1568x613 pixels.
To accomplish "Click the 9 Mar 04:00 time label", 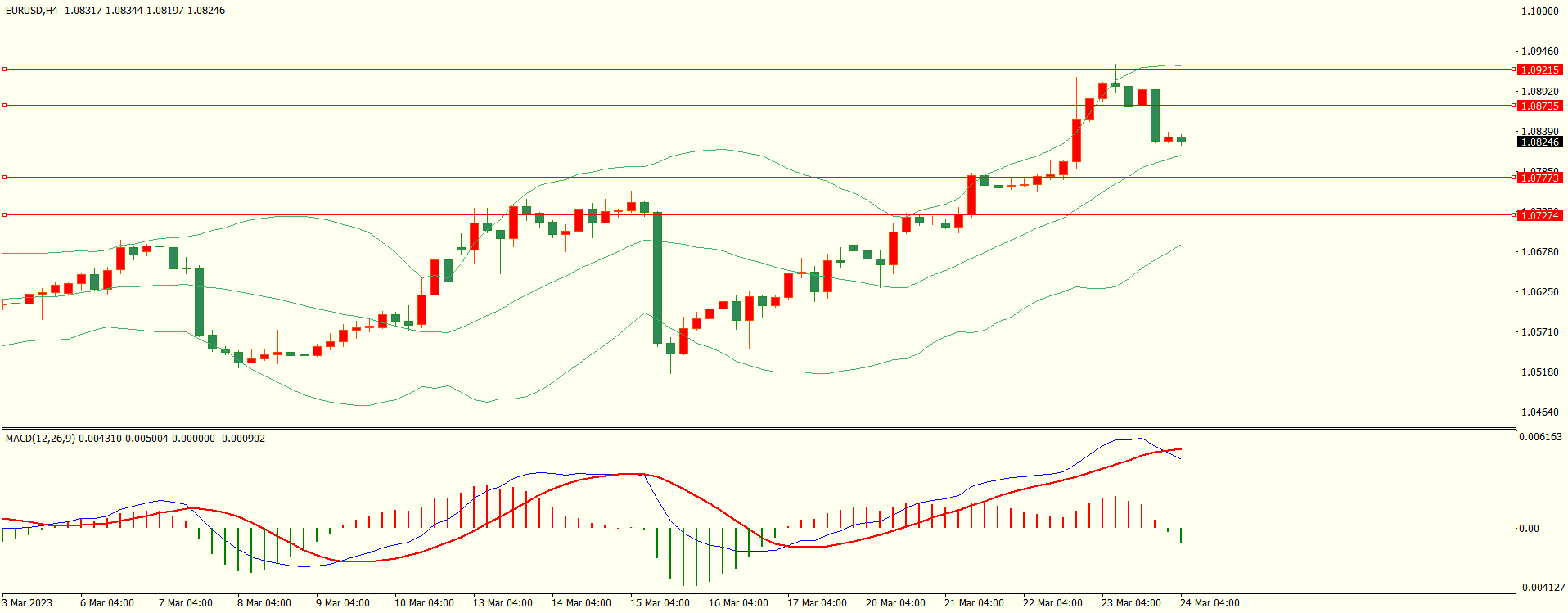I will (343, 603).
